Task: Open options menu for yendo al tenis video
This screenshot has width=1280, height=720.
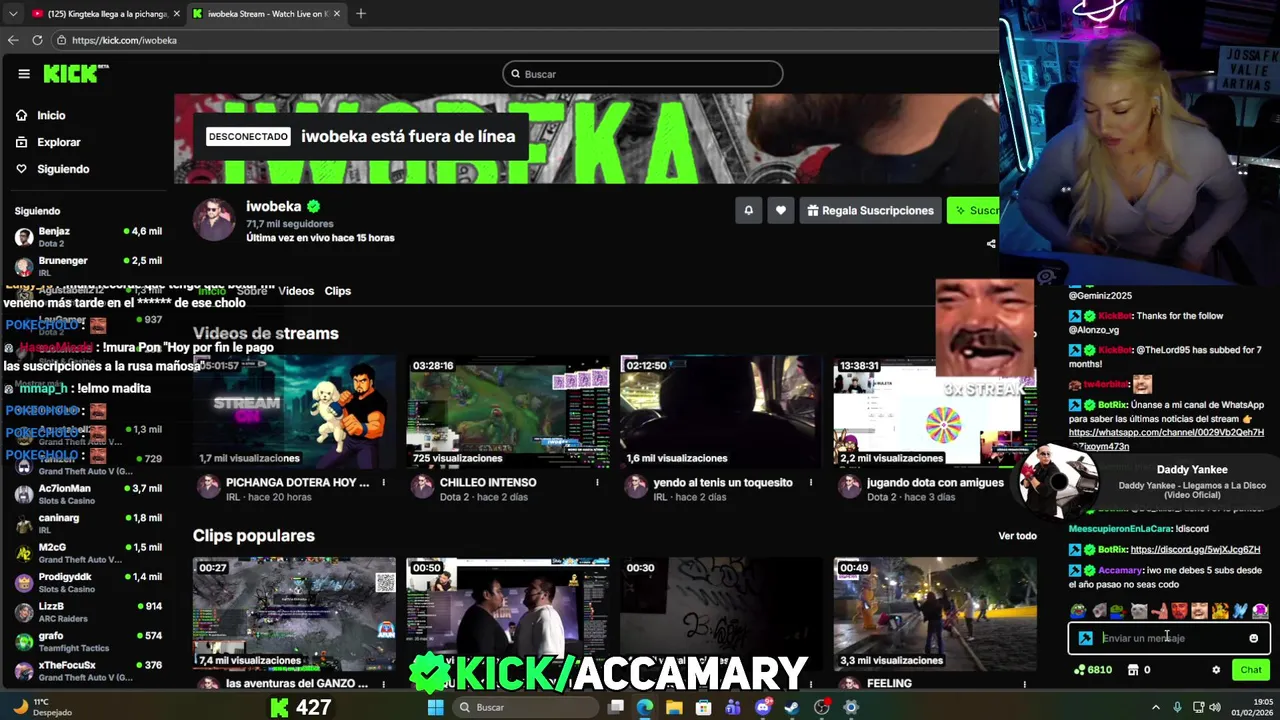Action: [x=811, y=483]
